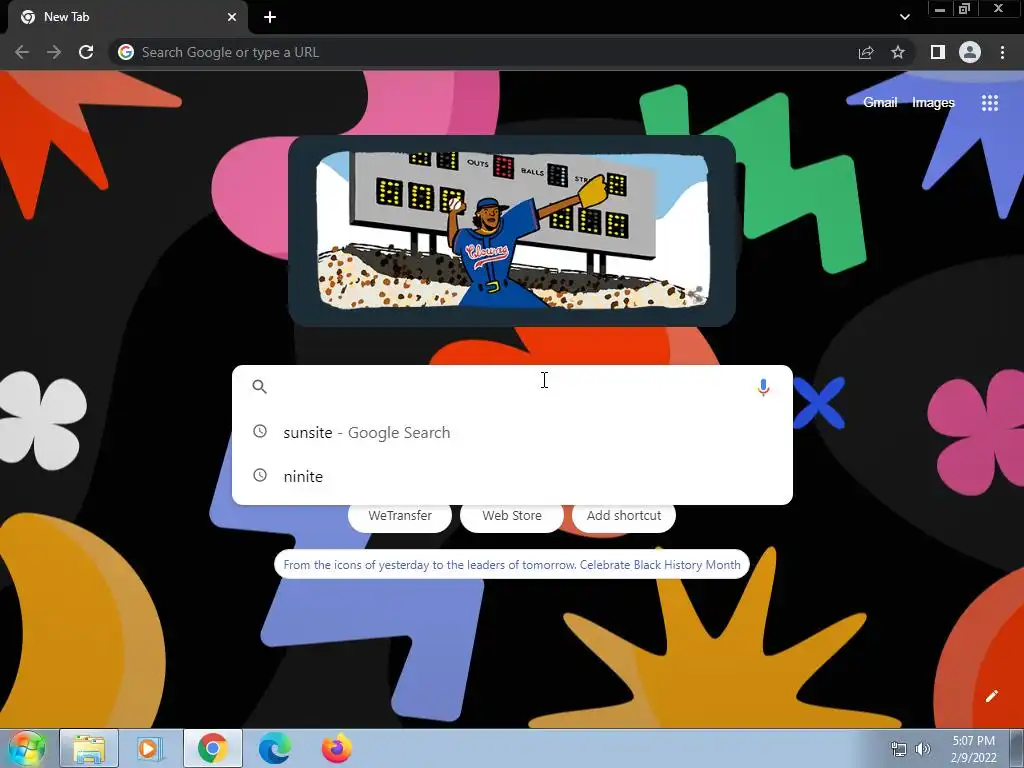Open Firefox from the taskbar

[x=336, y=748]
